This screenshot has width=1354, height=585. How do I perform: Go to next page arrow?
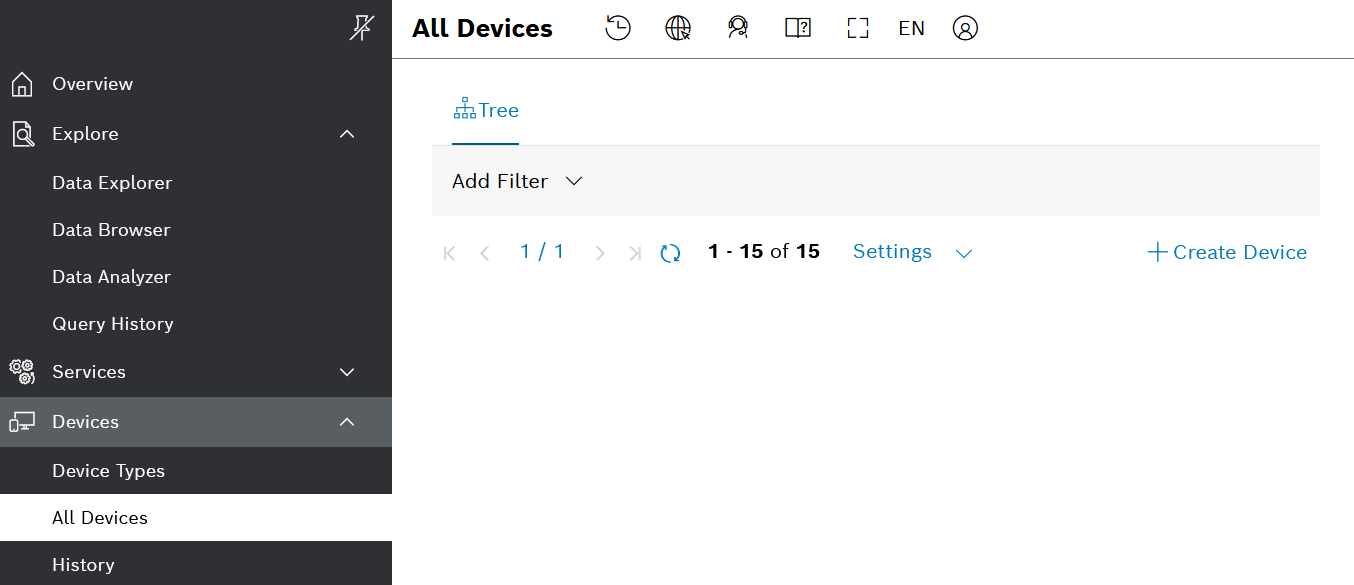pos(600,253)
